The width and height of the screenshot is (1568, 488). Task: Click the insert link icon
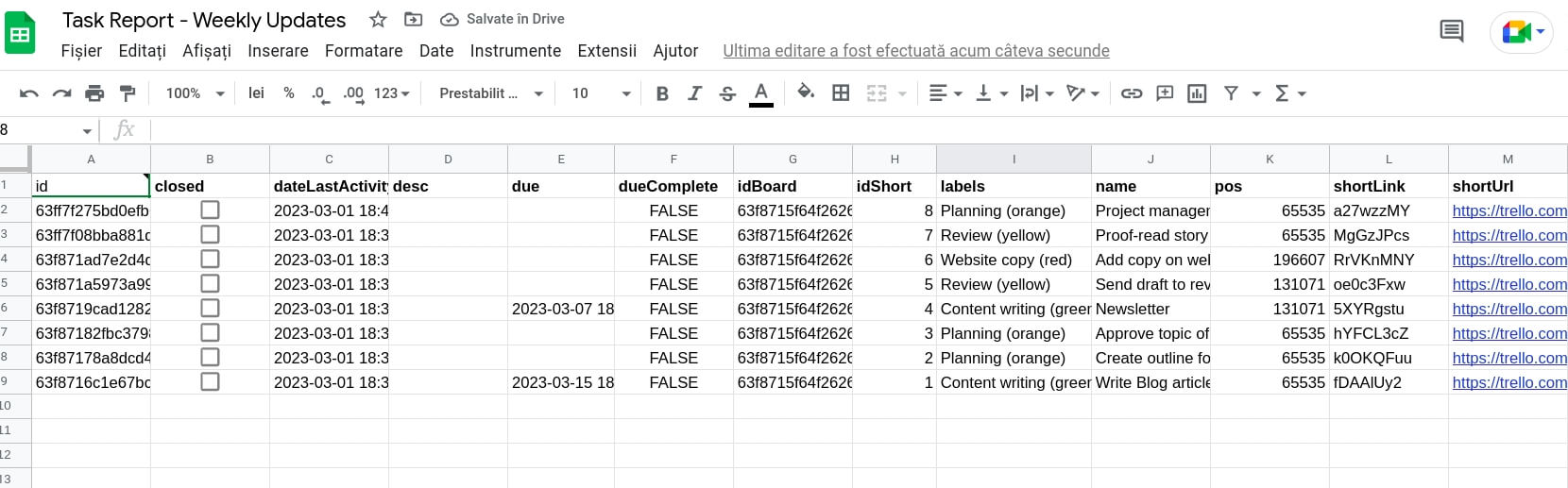[1132, 93]
